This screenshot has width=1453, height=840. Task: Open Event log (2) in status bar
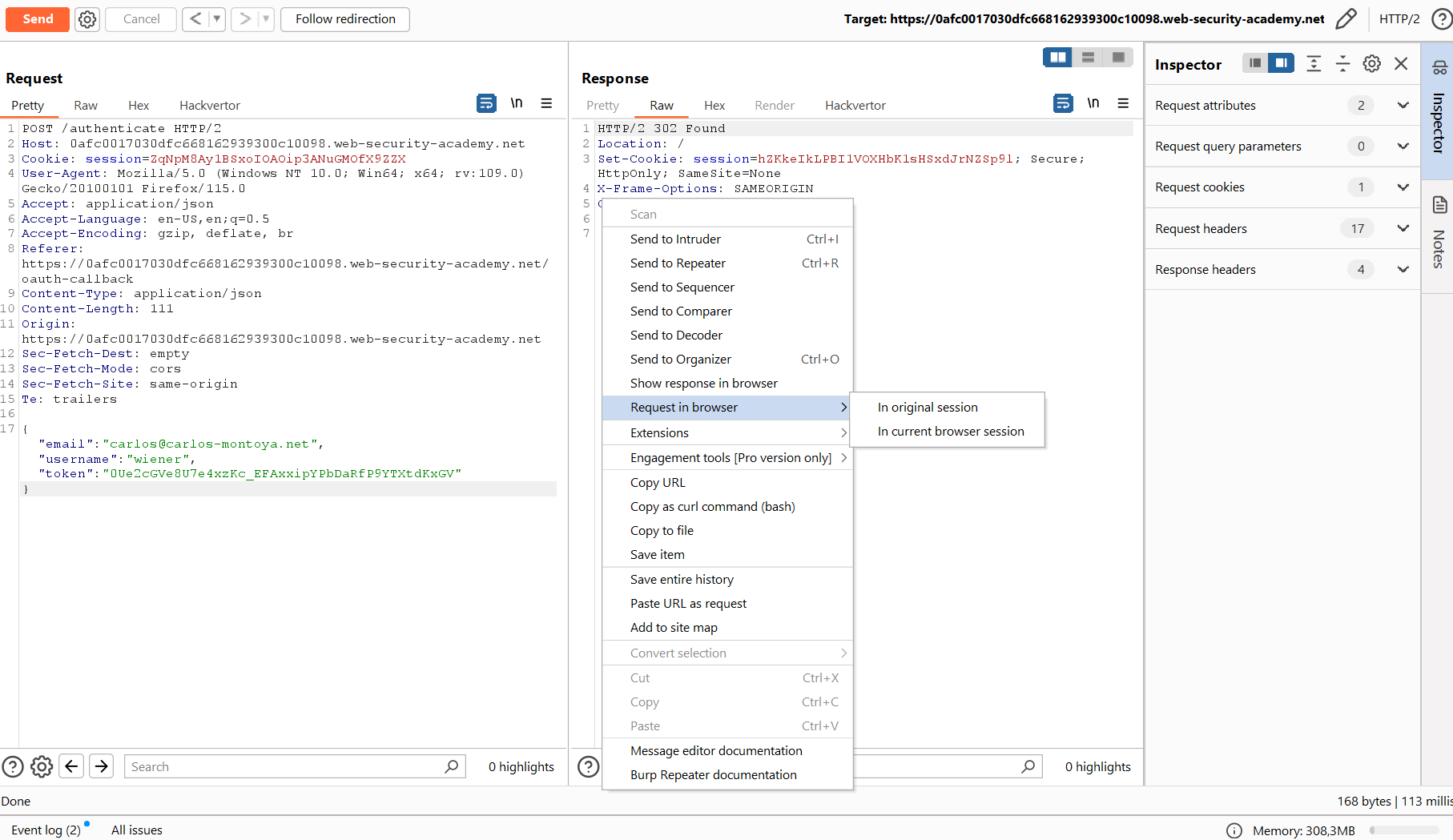(46, 830)
